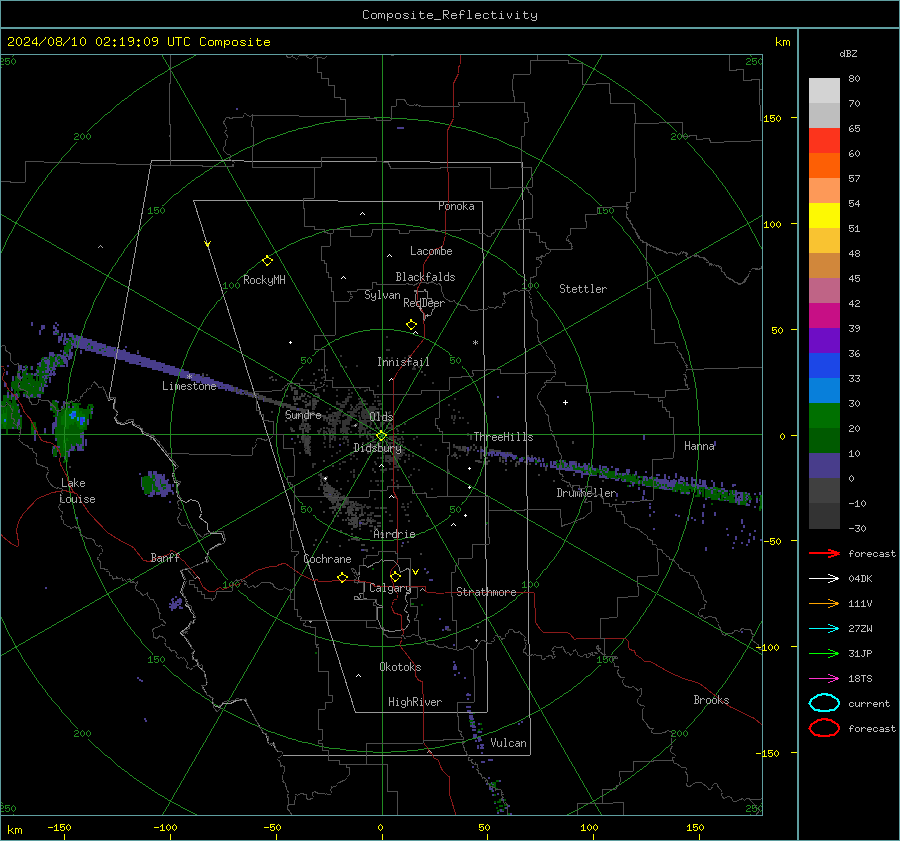The image size is (900, 841).
Task: Click the Hanna label
Action: (699, 446)
